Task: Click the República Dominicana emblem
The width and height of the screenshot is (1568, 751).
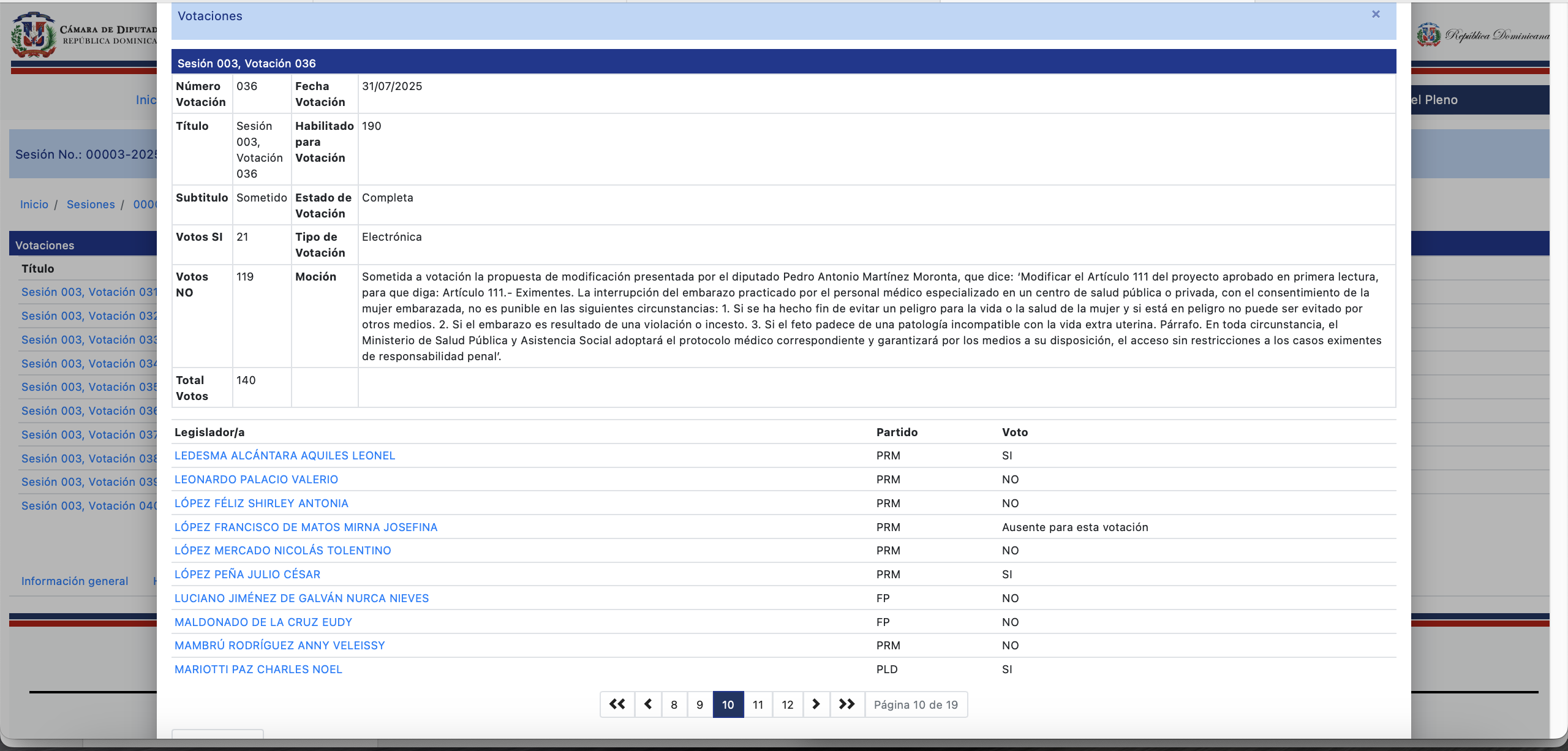Action: (1428, 35)
